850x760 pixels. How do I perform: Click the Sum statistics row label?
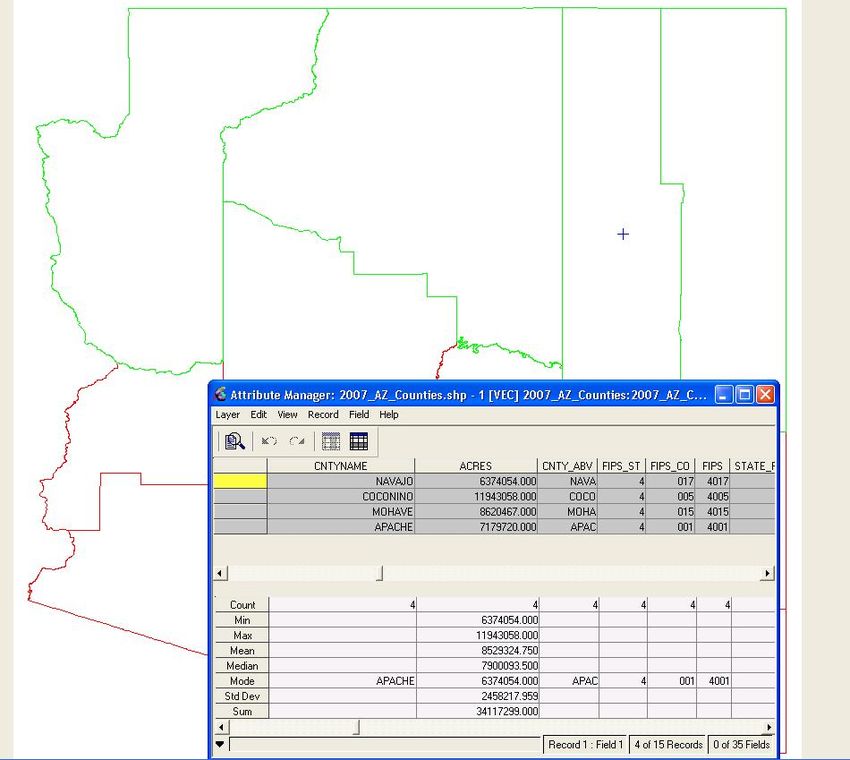242,711
